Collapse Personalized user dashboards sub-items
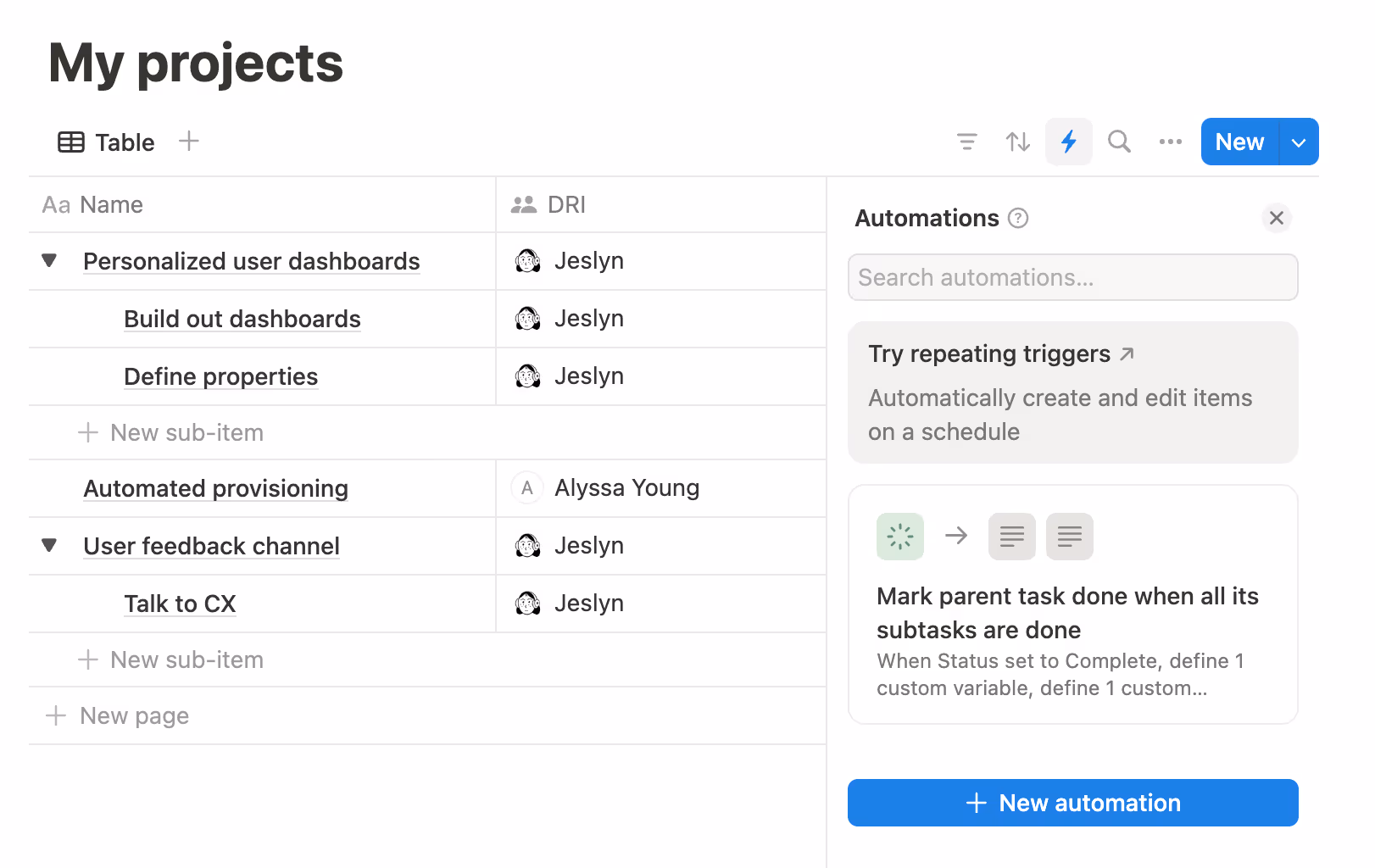 [49, 261]
